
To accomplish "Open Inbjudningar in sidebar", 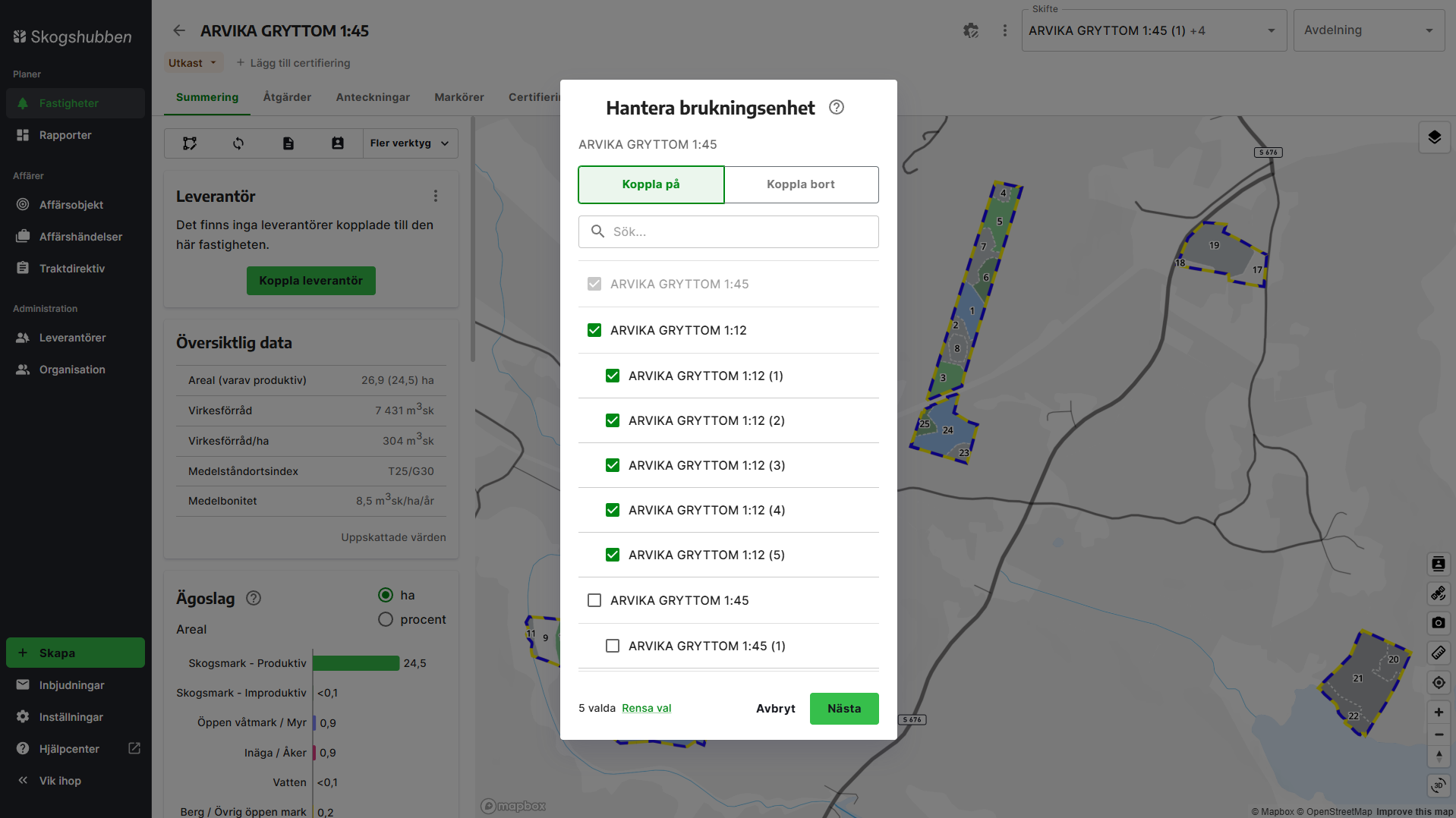I will coord(75,685).
